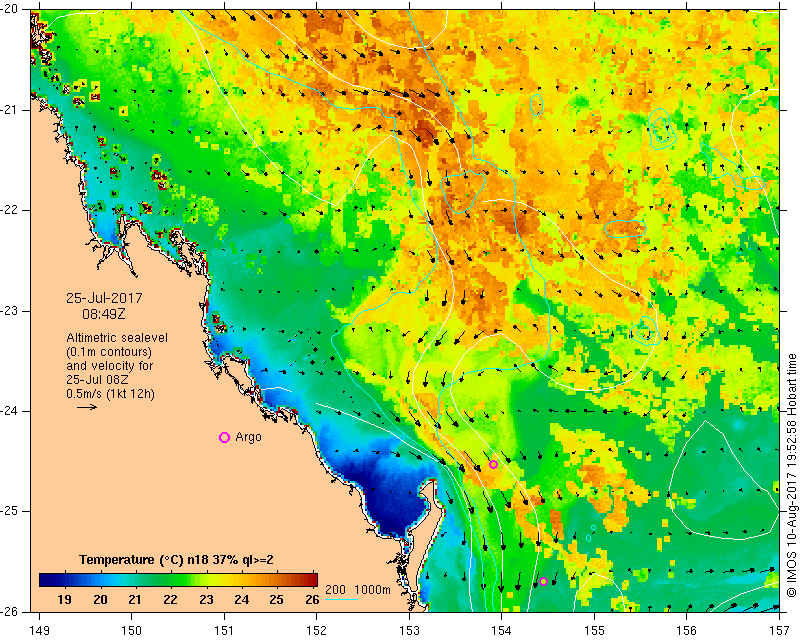Click the 154 longitude axis label
This screenshot has height=640, width=800.
(x=502, y=630)
